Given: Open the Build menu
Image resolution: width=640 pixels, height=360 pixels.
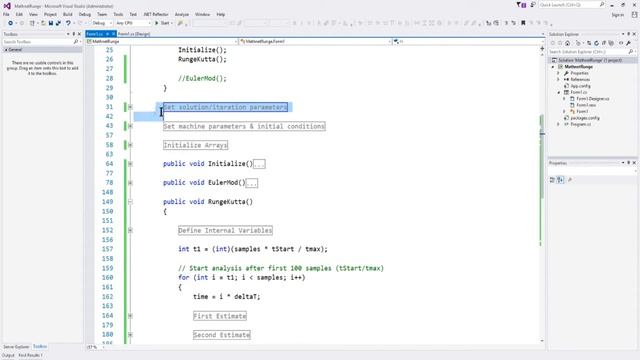Looking at the screenshot, I should [x=68, y=14].
